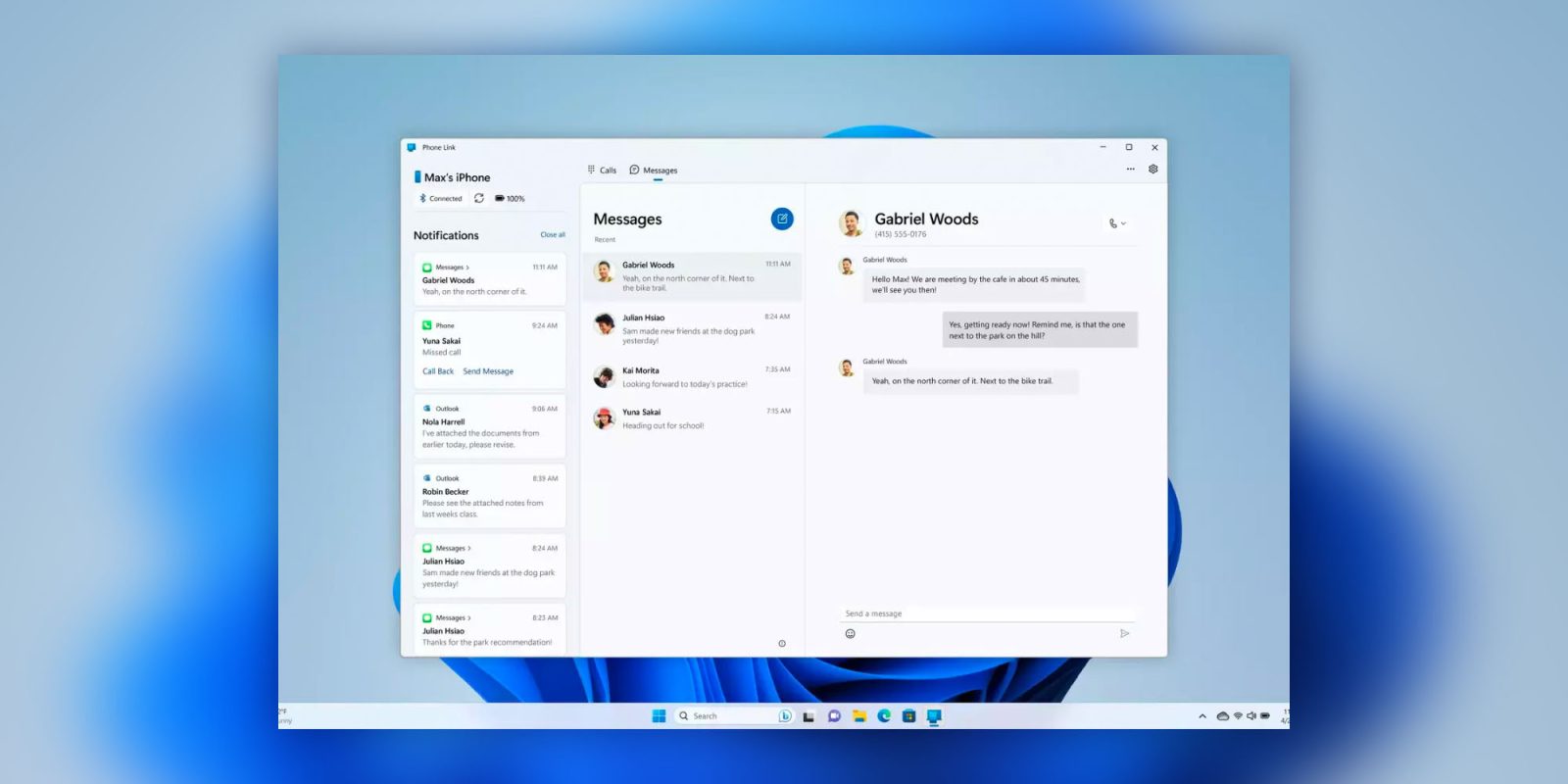
Task: Show hidden system tray icons
Action: [x=1202, y=716]
